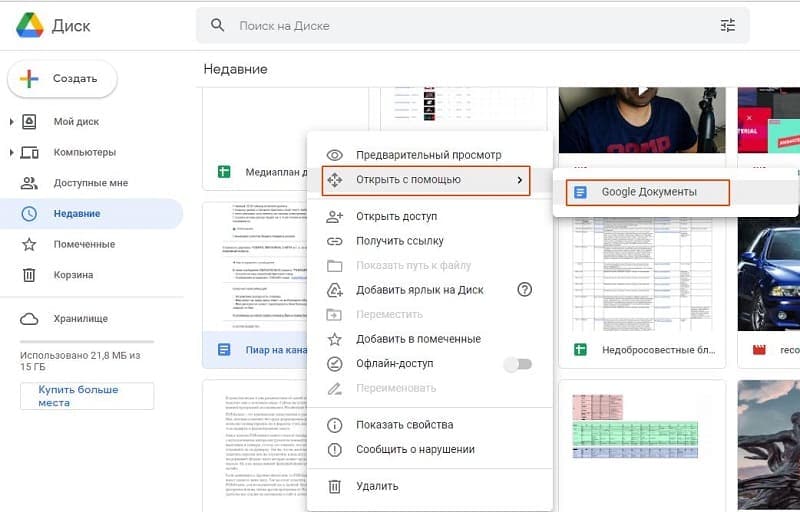Choose Сообщить о нарушении entry
This screenshot has width=800, height=512.
430,449
